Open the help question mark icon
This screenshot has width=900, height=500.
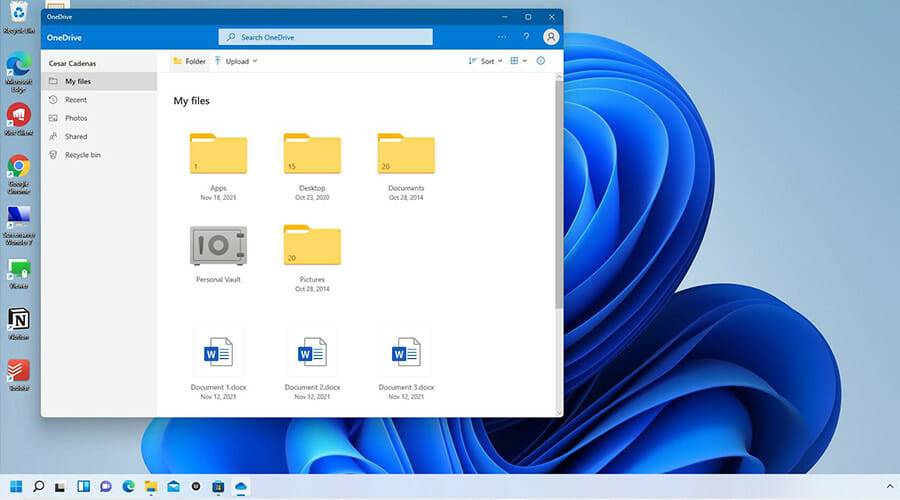[x=527, y=37]
